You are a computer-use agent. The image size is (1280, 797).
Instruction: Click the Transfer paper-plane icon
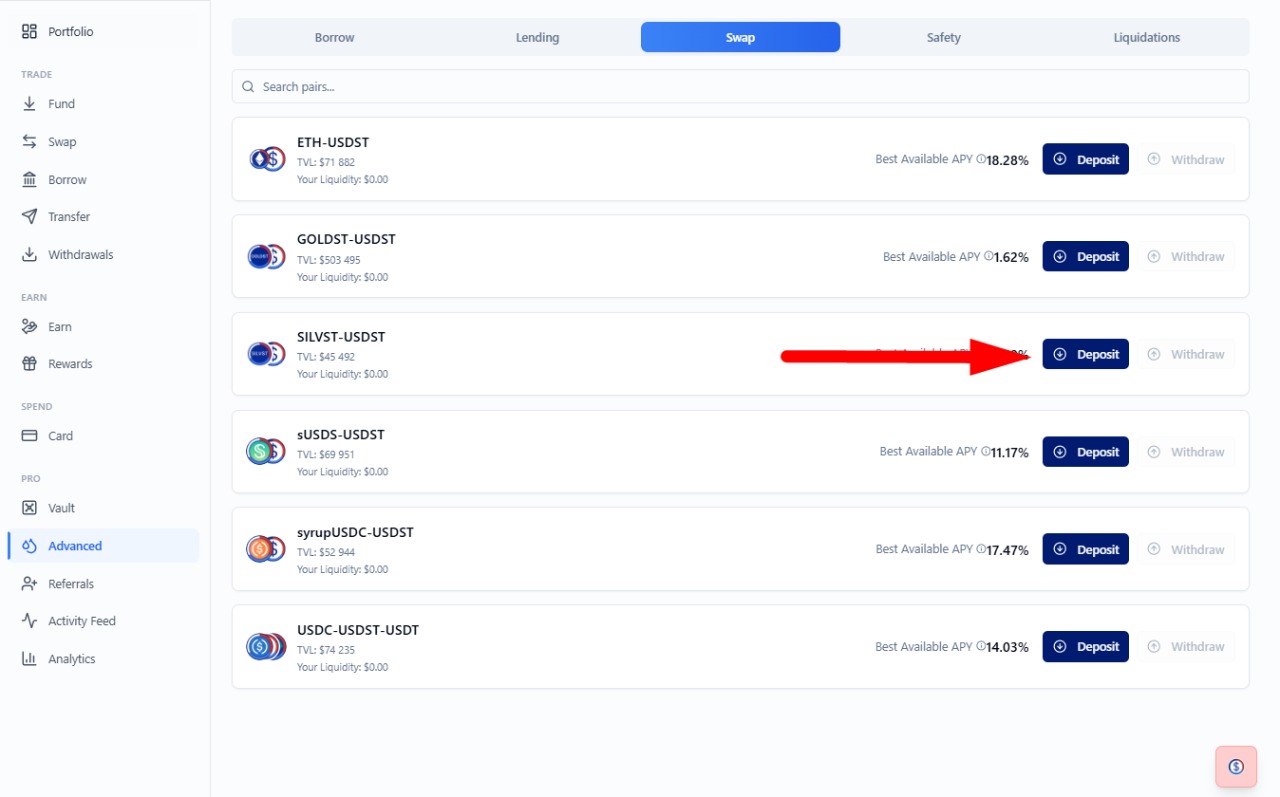click(29, 217)
